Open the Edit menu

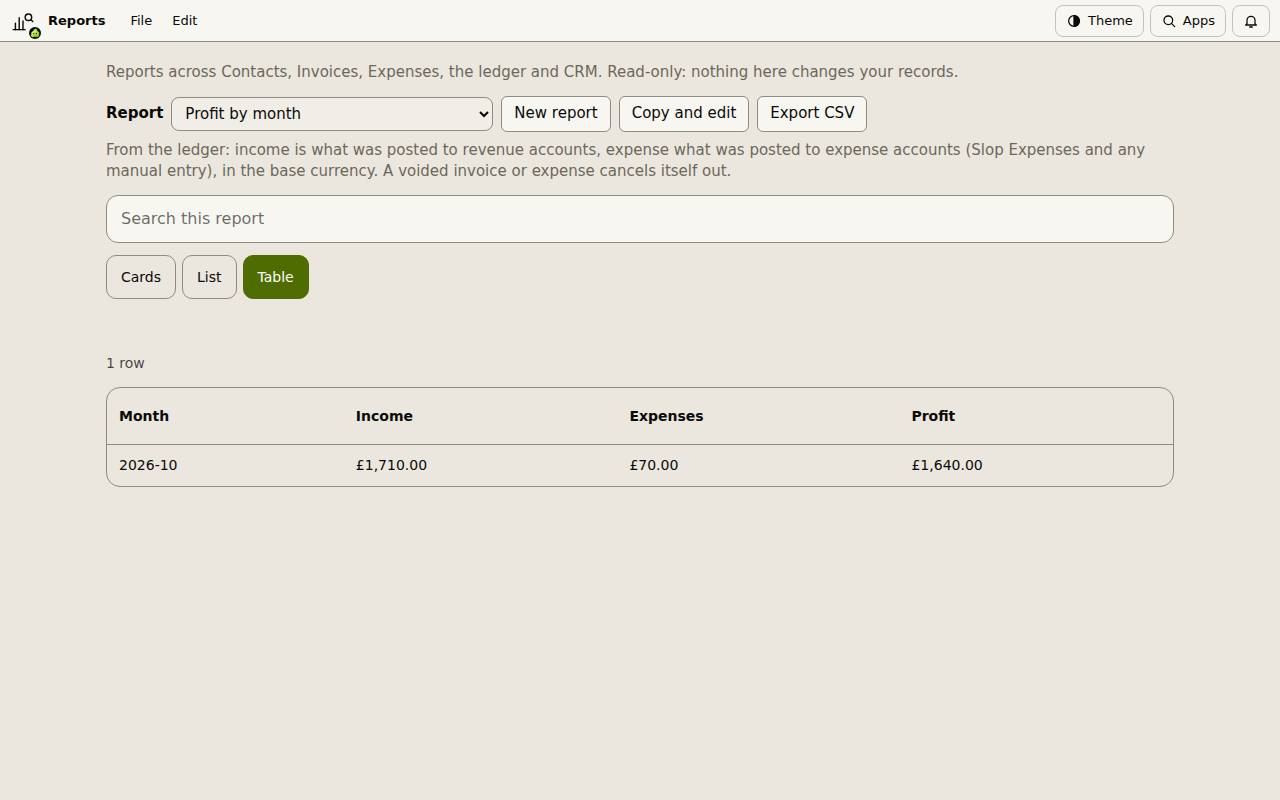pyautogui.click(x=185, y=21)
